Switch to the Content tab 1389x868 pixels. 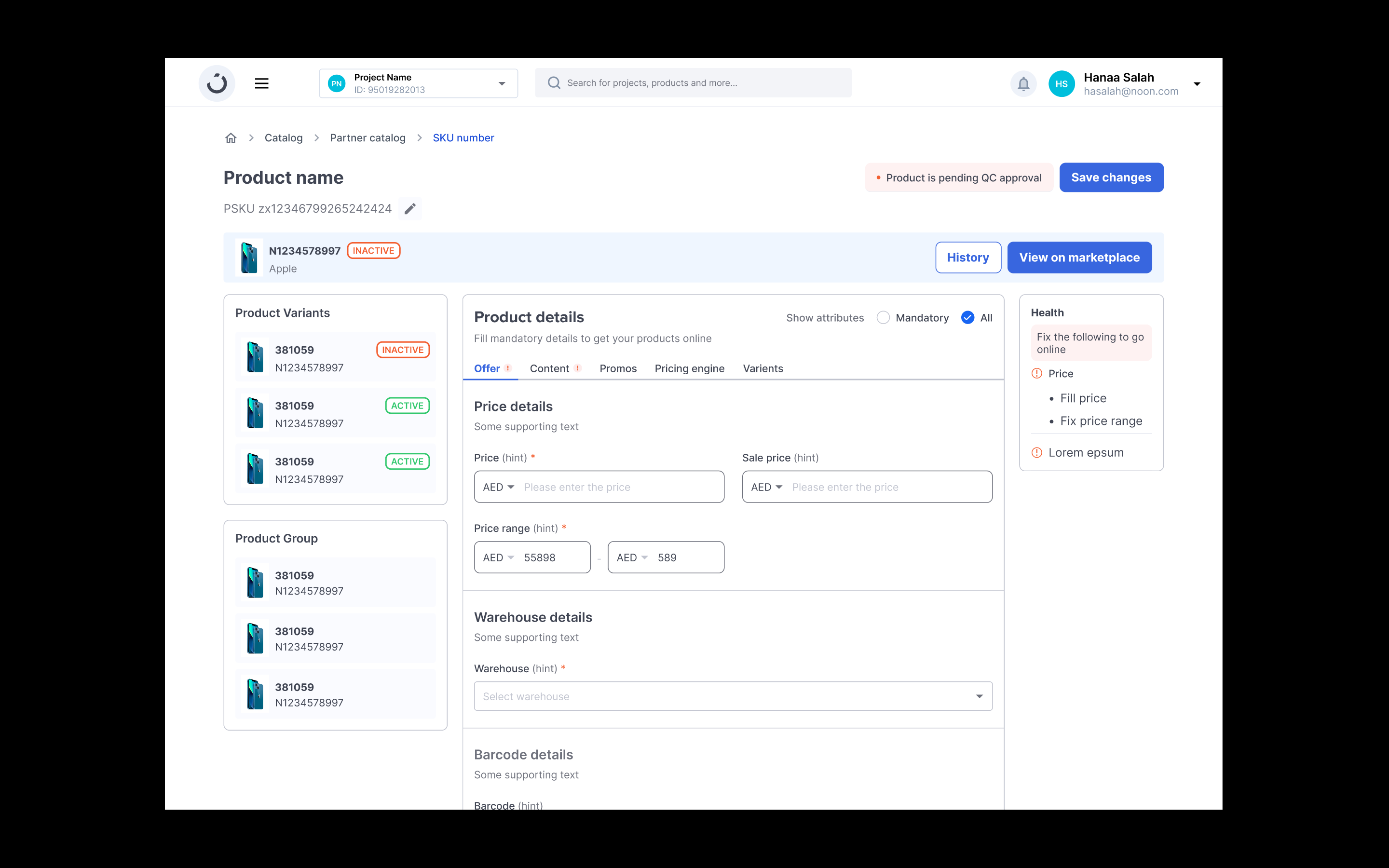(549, 368)
